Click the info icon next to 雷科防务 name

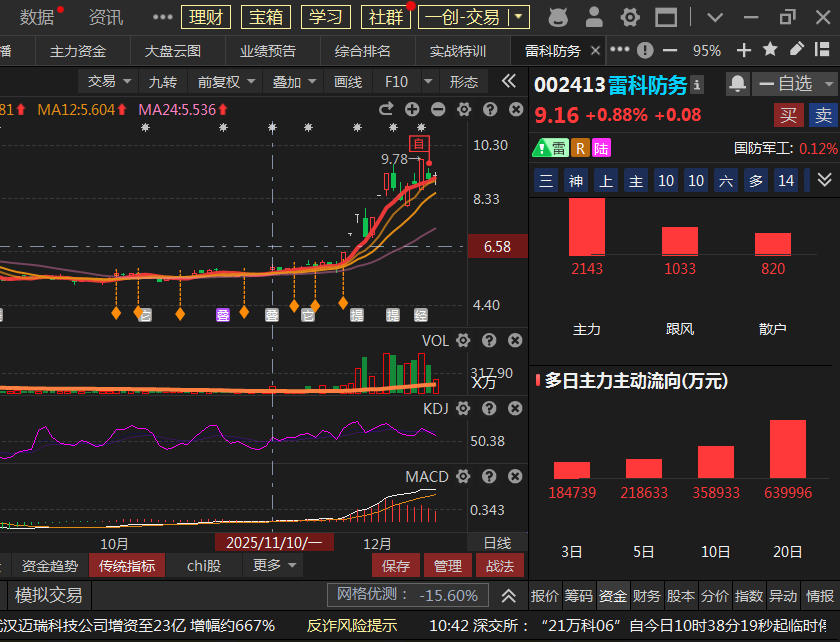696,85
